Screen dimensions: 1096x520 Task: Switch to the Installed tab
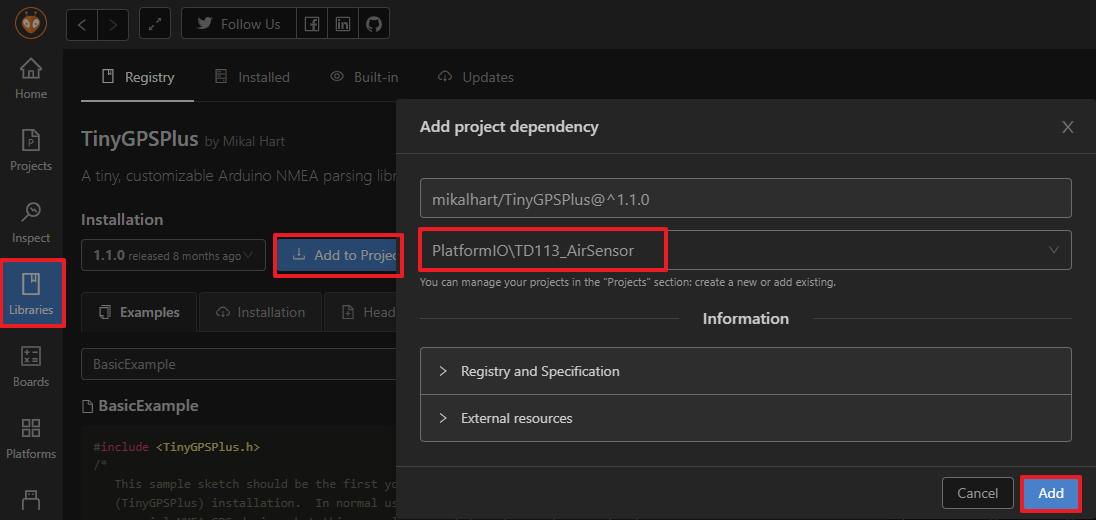pyautogui.click(x=252, y=77)
